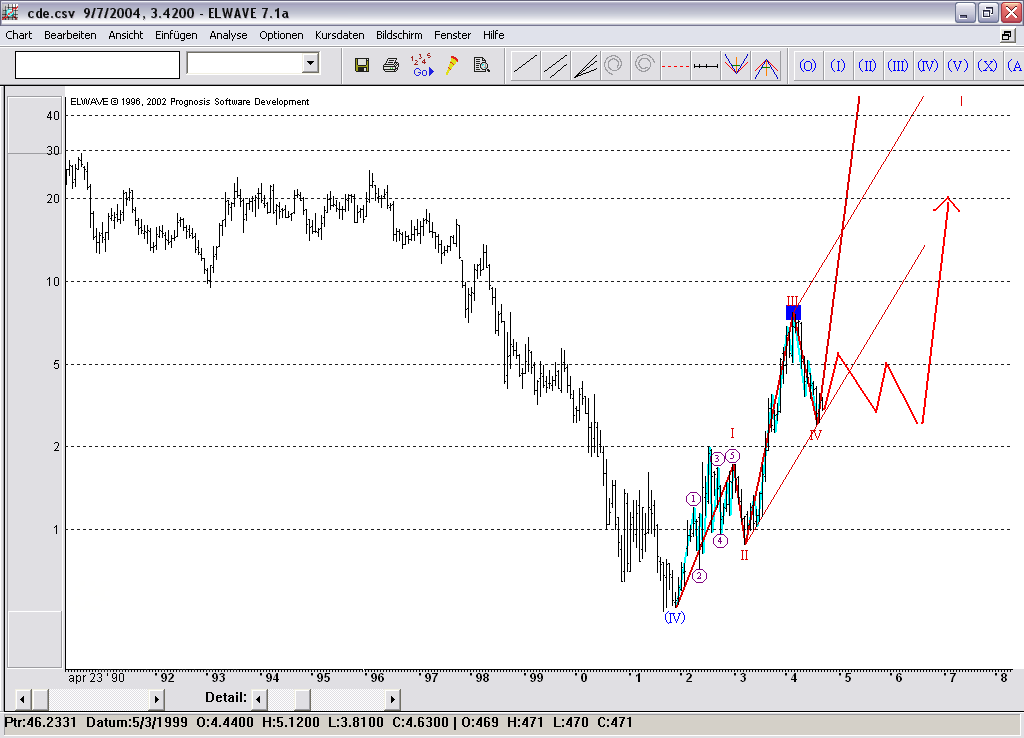1024x738 pixels.
Task: Click the empty toolbar text input field
Action: click(97, 65)
